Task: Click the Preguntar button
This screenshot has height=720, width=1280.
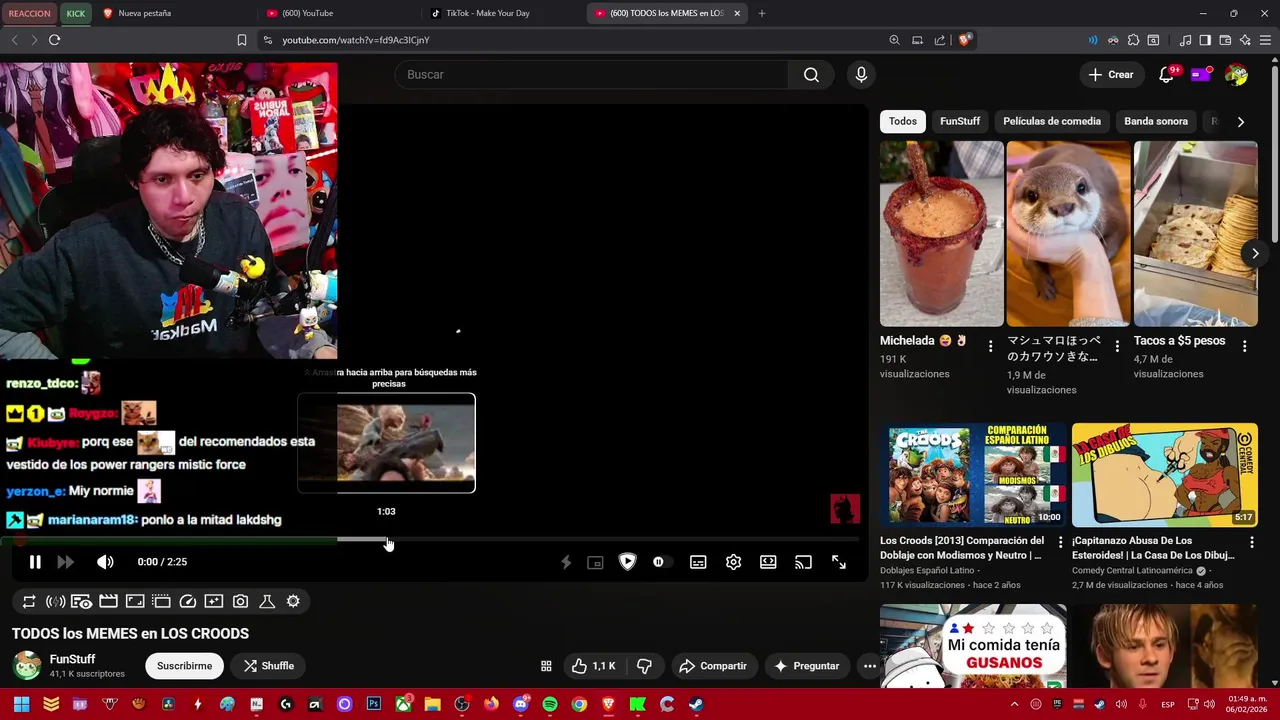Action: (806, 666)
